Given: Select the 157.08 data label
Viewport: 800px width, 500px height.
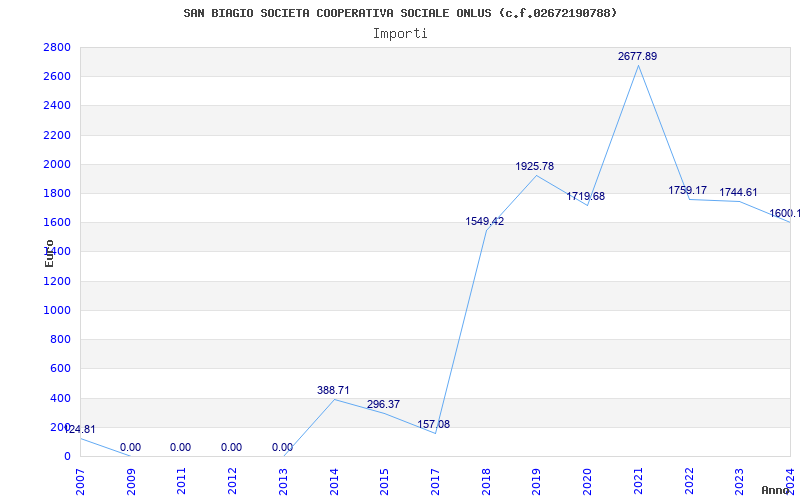Looking at the screenshot, I should [433, 424].
